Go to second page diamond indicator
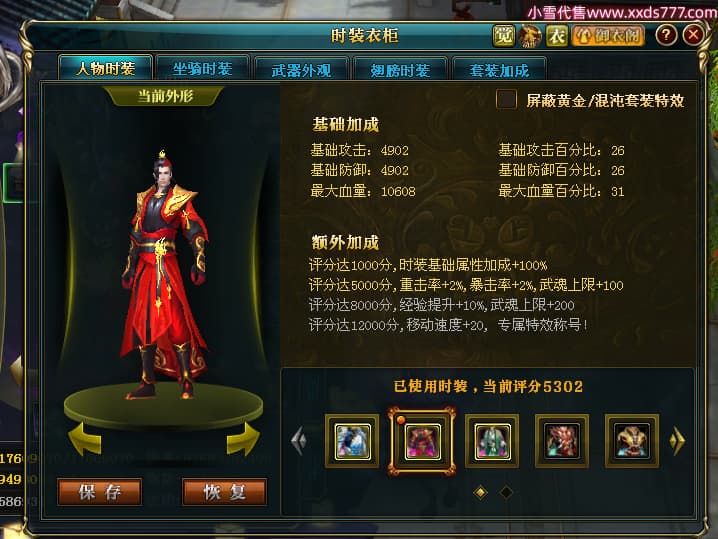The height and width of the screenshot is (539, 718). tap(506, 492)
